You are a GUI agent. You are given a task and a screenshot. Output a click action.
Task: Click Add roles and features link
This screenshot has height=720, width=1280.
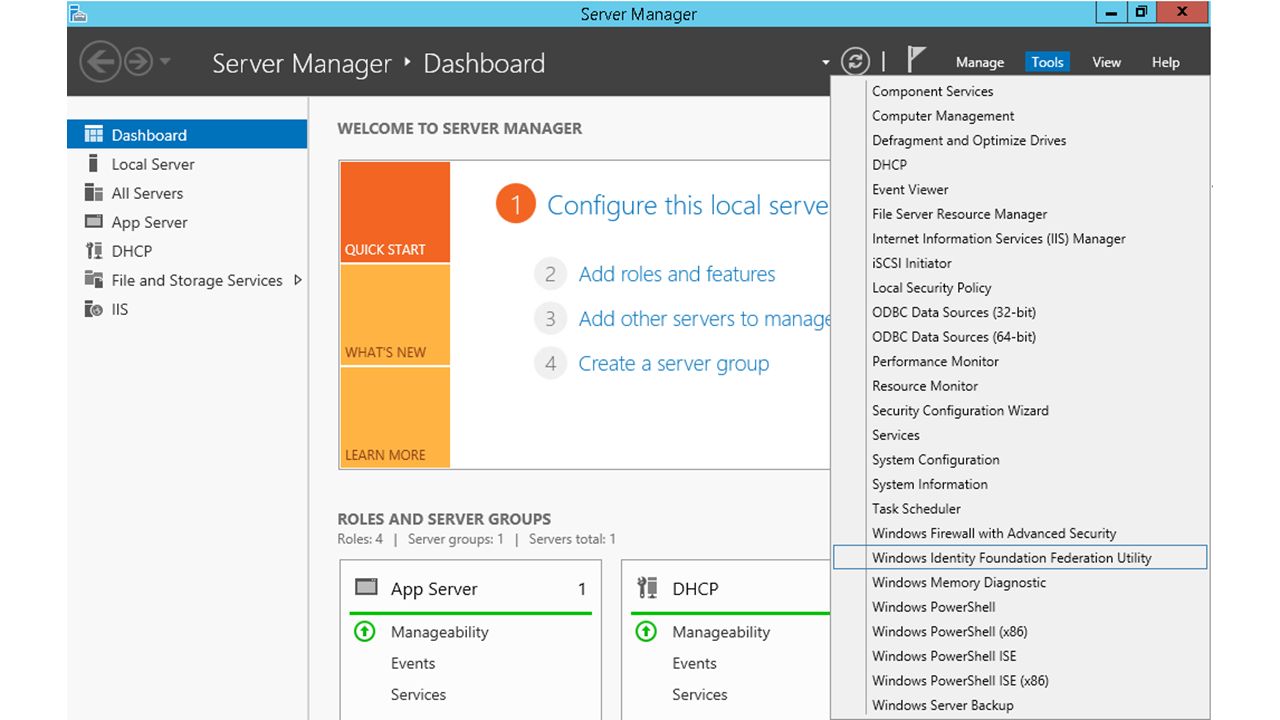pos(677,274)
